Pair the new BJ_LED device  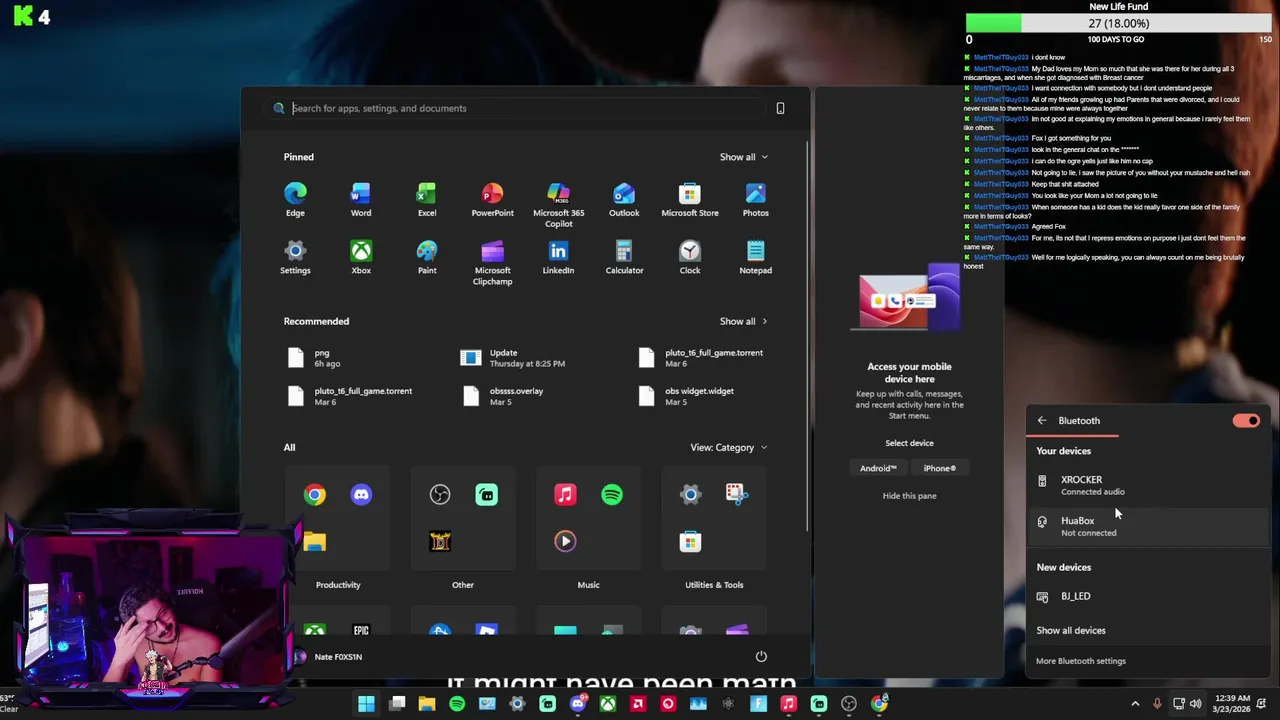pyautogui.click(x=1148, y=596)
